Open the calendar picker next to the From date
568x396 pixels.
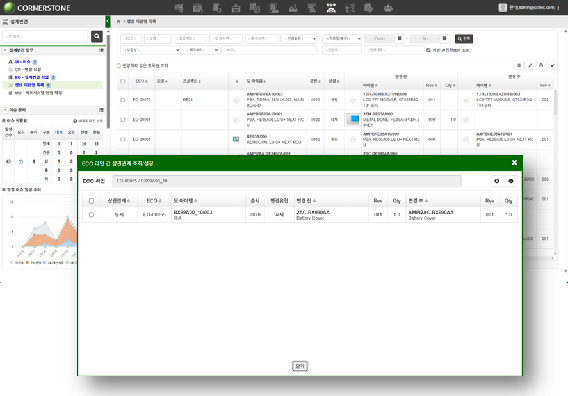tap(400, 38)
